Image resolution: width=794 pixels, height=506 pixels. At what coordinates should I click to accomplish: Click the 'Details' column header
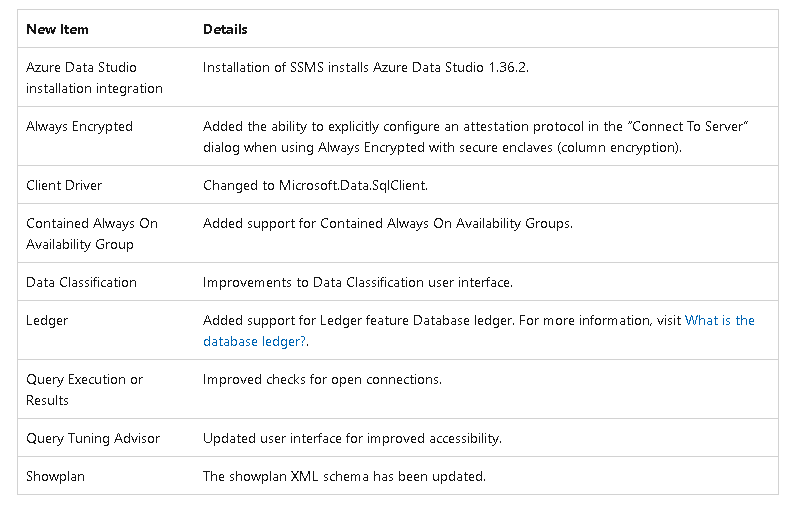225,29
